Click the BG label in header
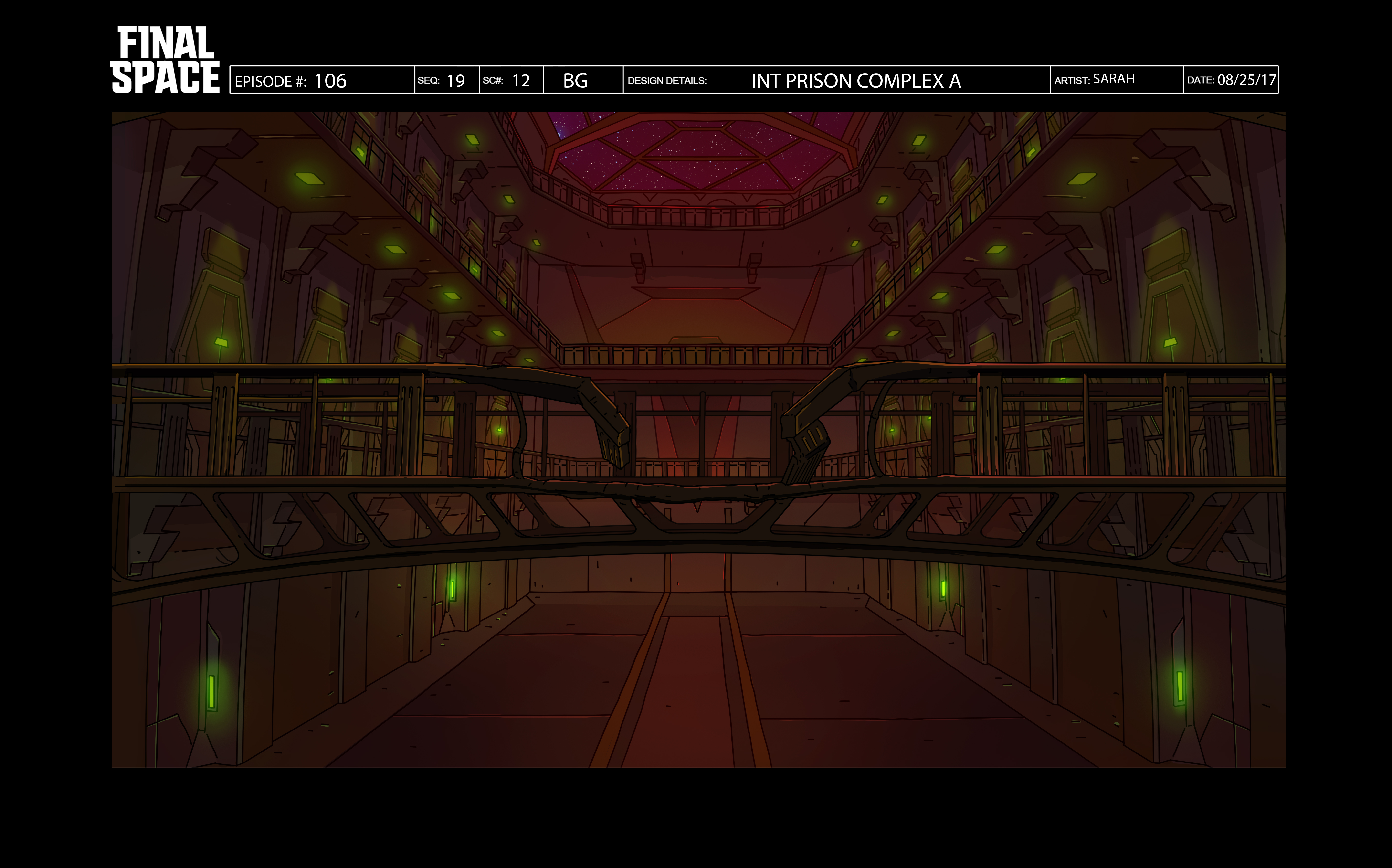 pyautogui.click(x=576, y=80)
